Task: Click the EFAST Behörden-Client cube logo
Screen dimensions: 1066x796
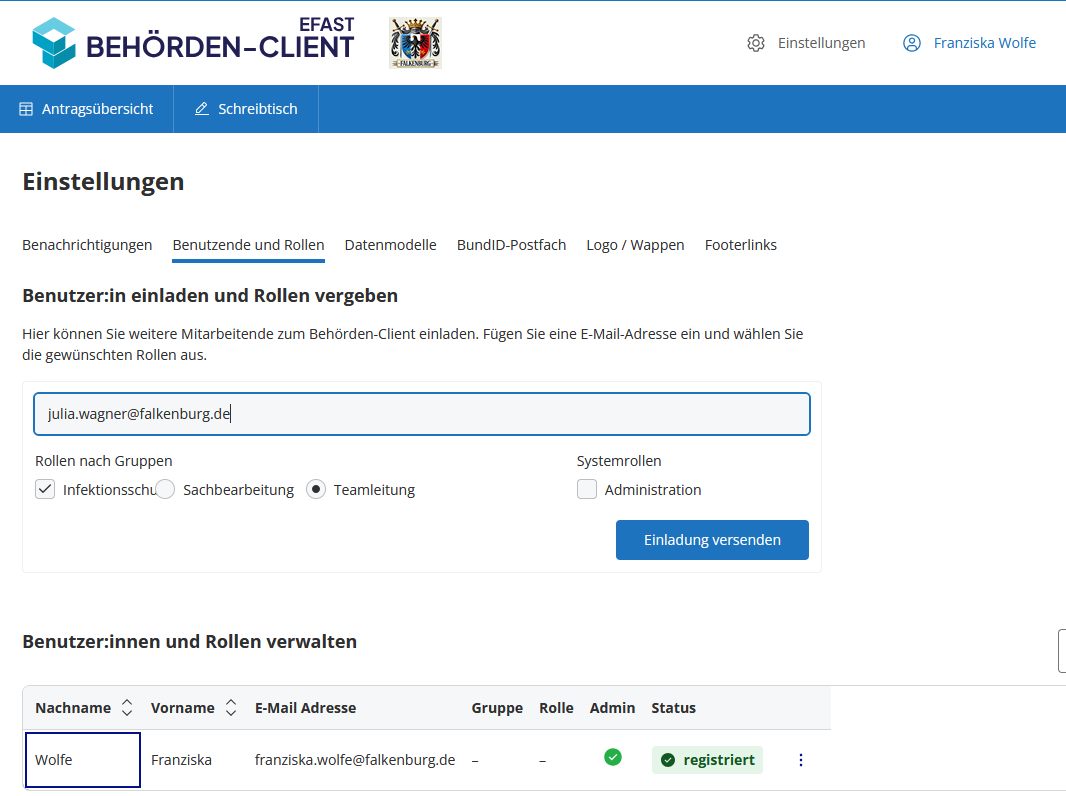Action: click(53, 42)
